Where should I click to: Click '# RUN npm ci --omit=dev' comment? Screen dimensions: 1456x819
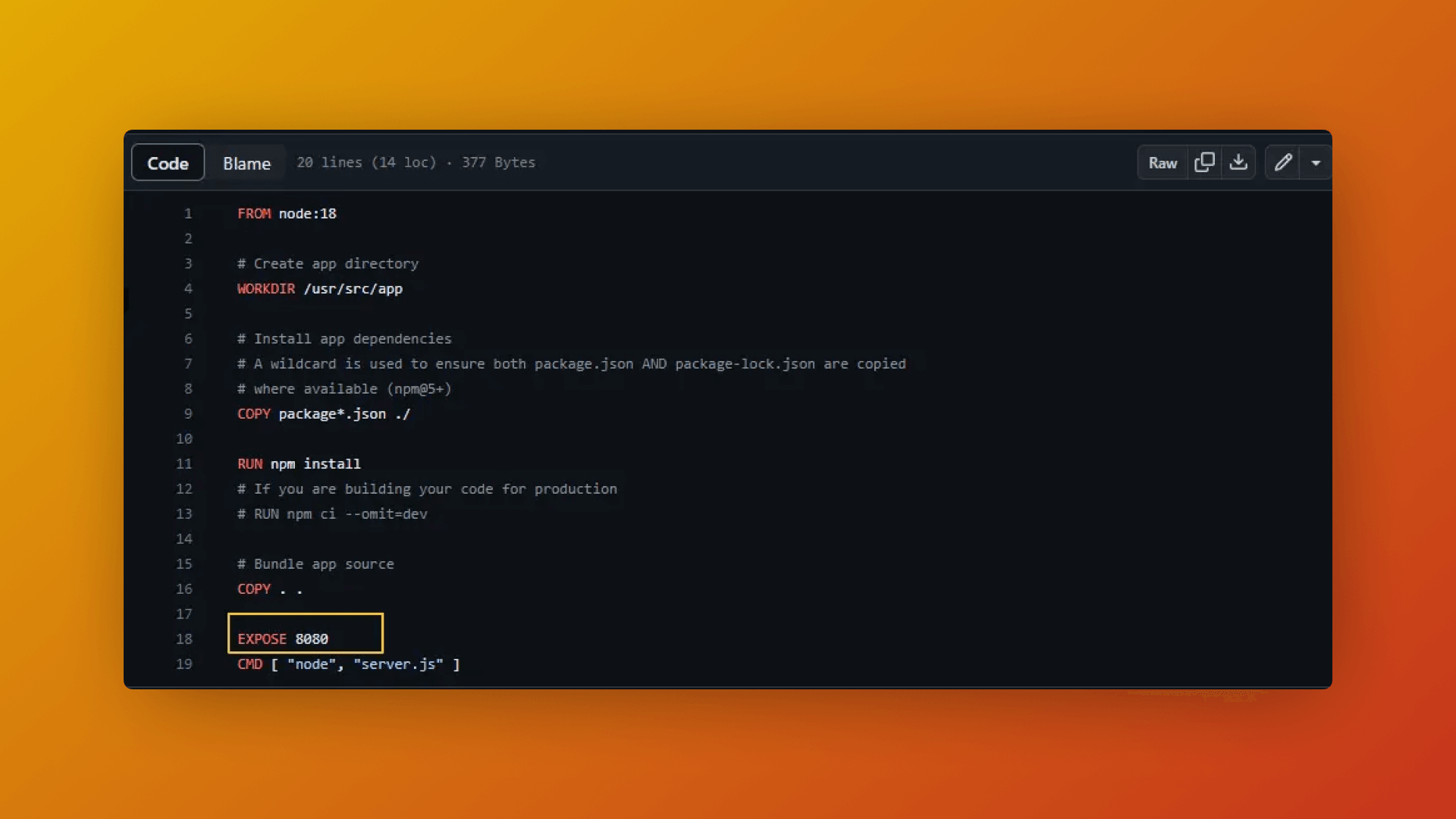[x=332, y=514]
